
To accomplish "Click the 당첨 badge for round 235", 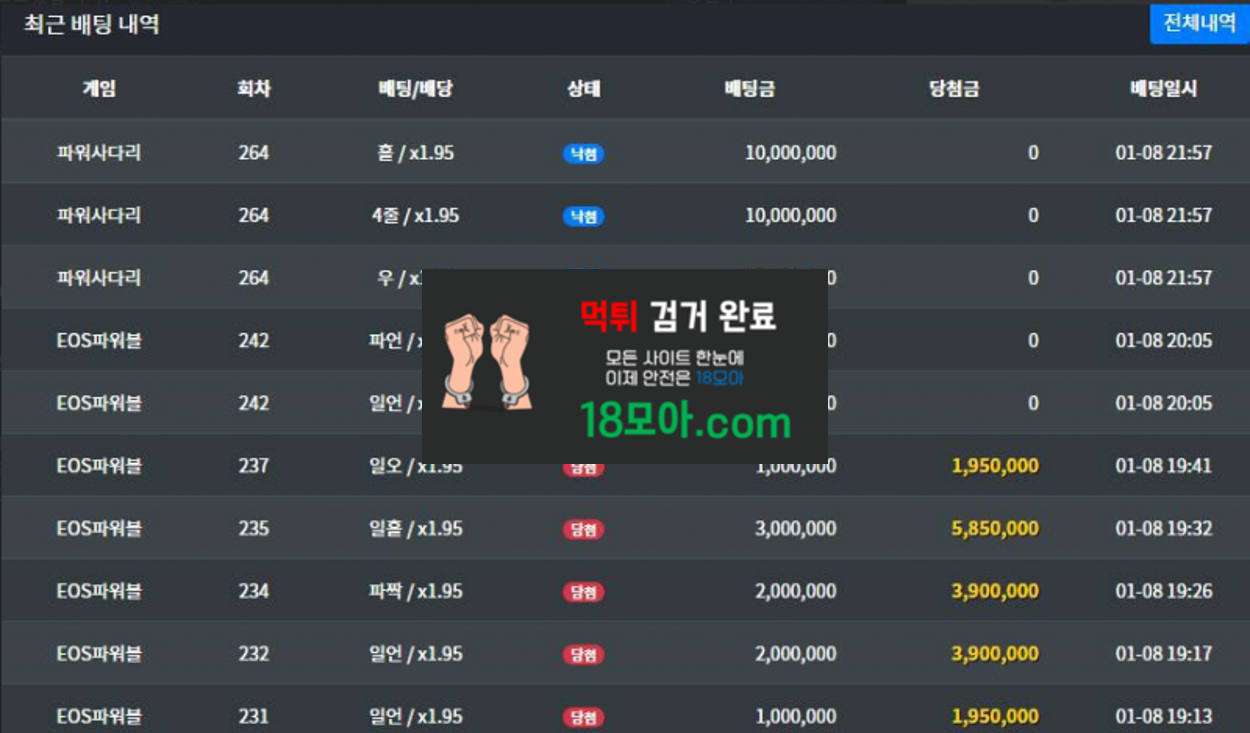I will (x=583, y=529).
